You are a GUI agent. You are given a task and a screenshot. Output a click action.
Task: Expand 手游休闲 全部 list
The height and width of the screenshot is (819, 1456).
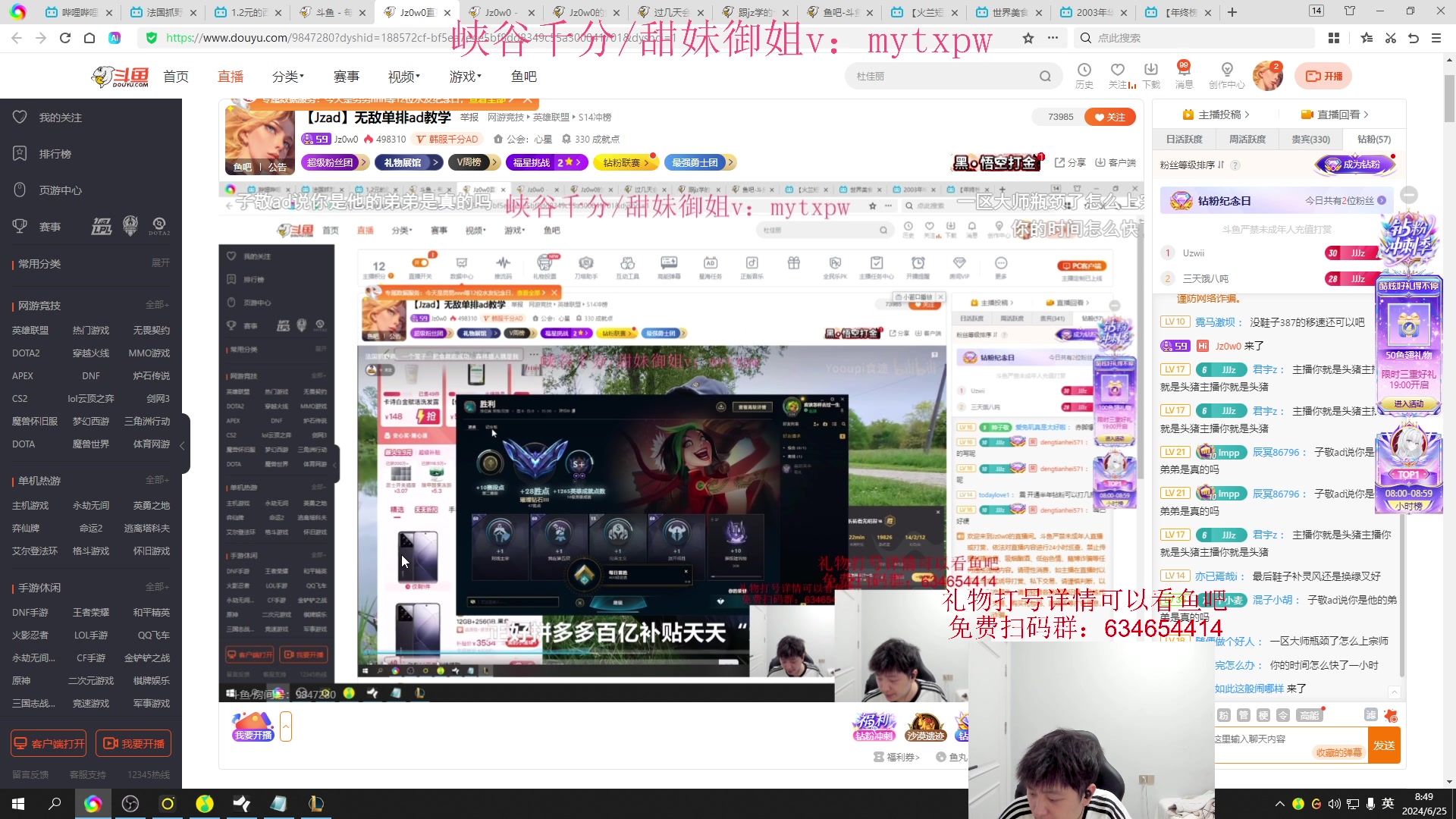point(157,586)
